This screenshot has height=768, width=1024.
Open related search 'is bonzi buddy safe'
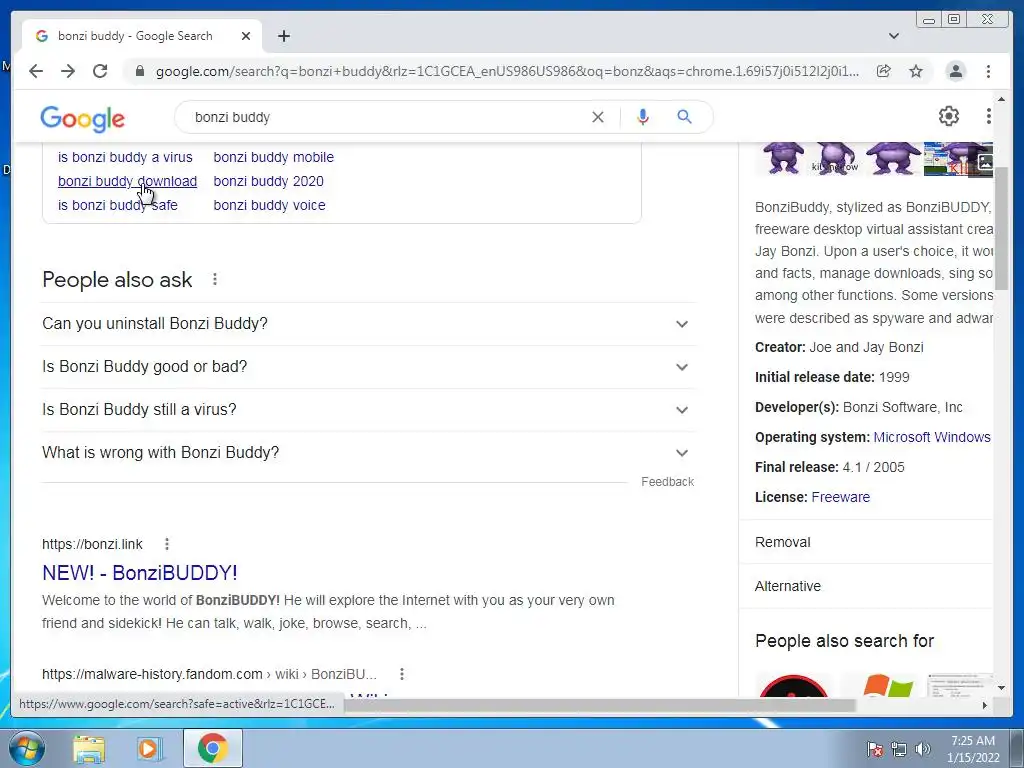point(118,205)
